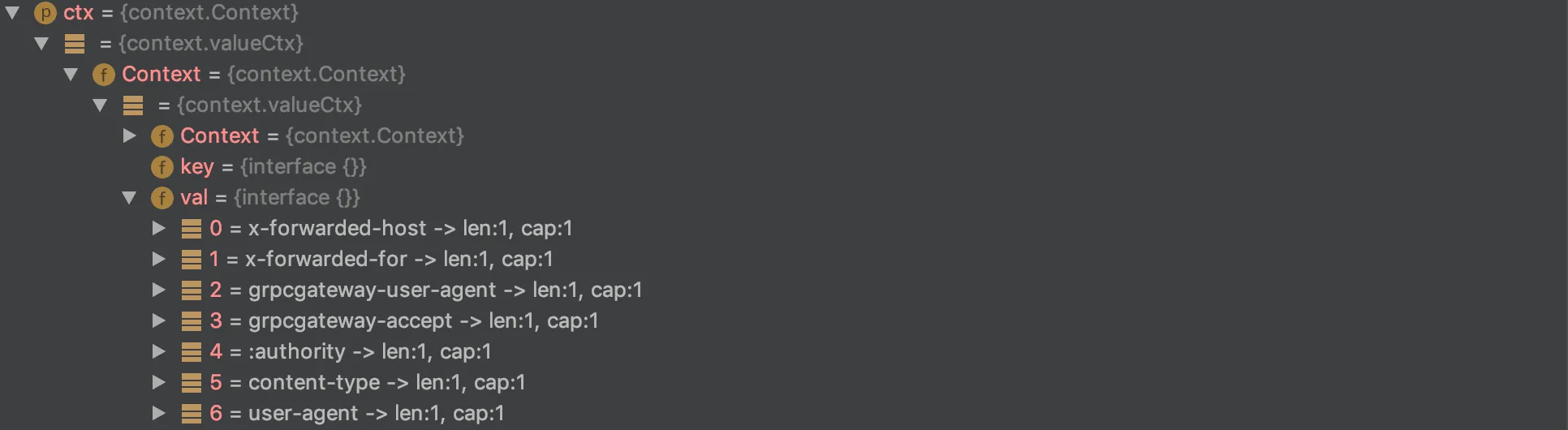Viewport: 1568px width, 430px height.
Task: Click the parameter icon beside ctx
Action: pos(45,13)
